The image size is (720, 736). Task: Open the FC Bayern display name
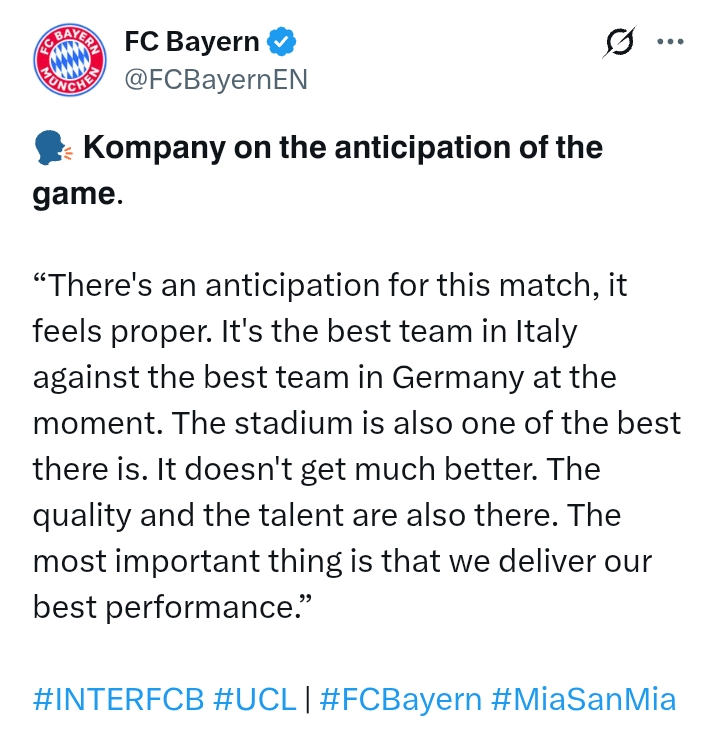click(x=192, y=42)
